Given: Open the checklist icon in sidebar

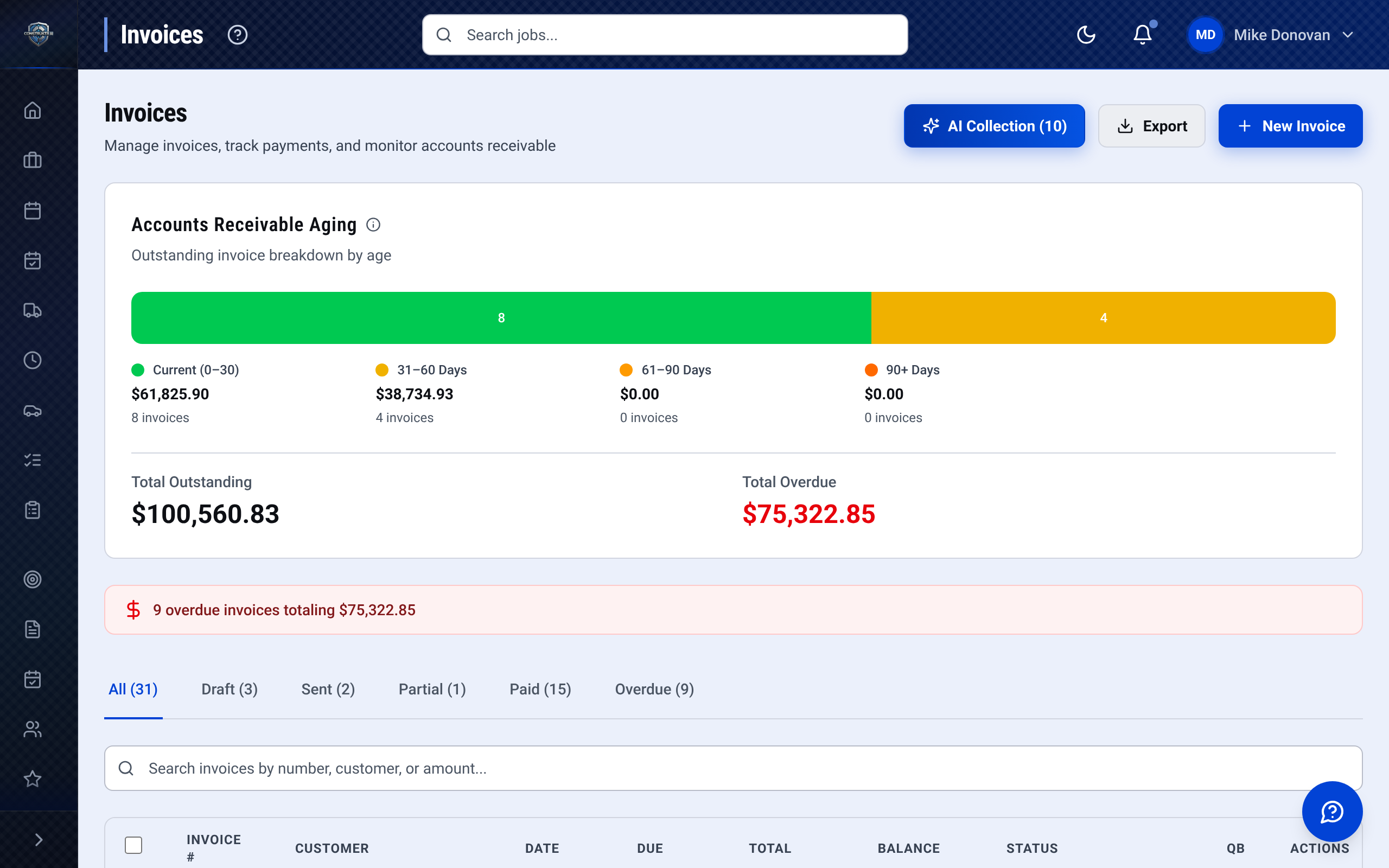Looking at the screenshot, I should point(33,461).
